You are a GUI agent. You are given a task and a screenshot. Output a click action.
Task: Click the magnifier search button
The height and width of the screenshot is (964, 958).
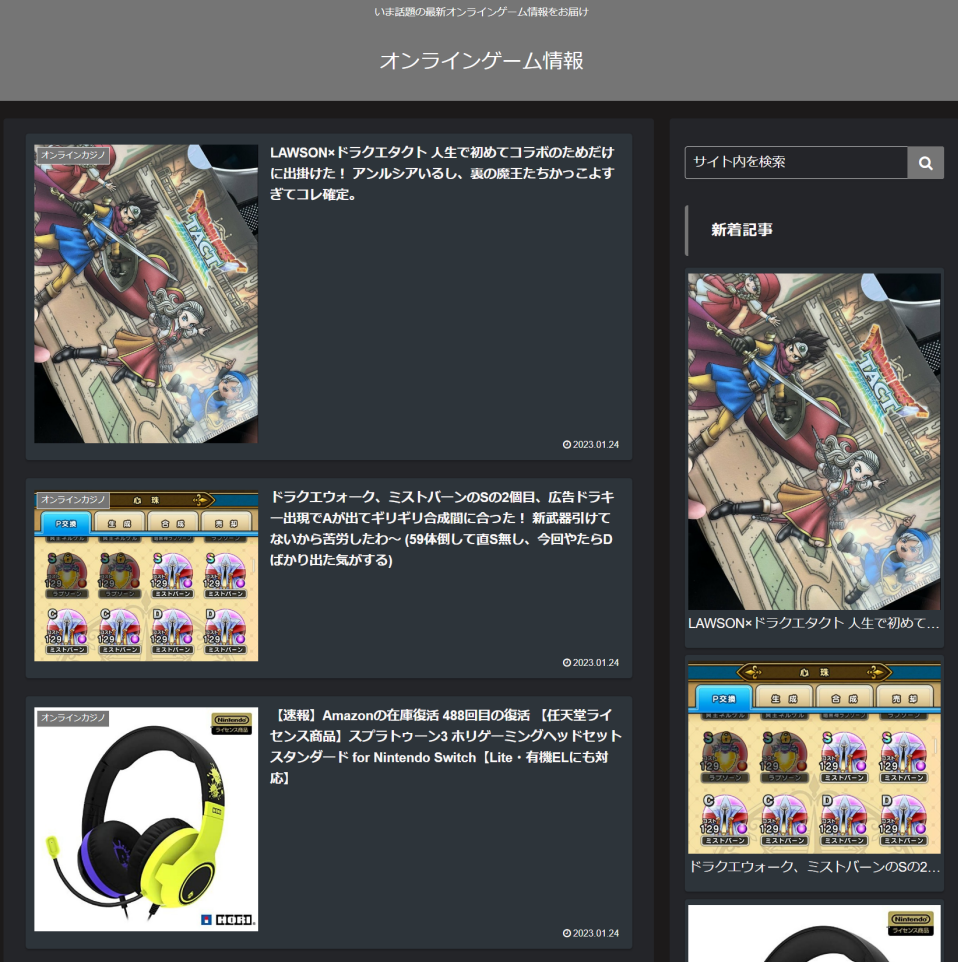click(925, 163)
